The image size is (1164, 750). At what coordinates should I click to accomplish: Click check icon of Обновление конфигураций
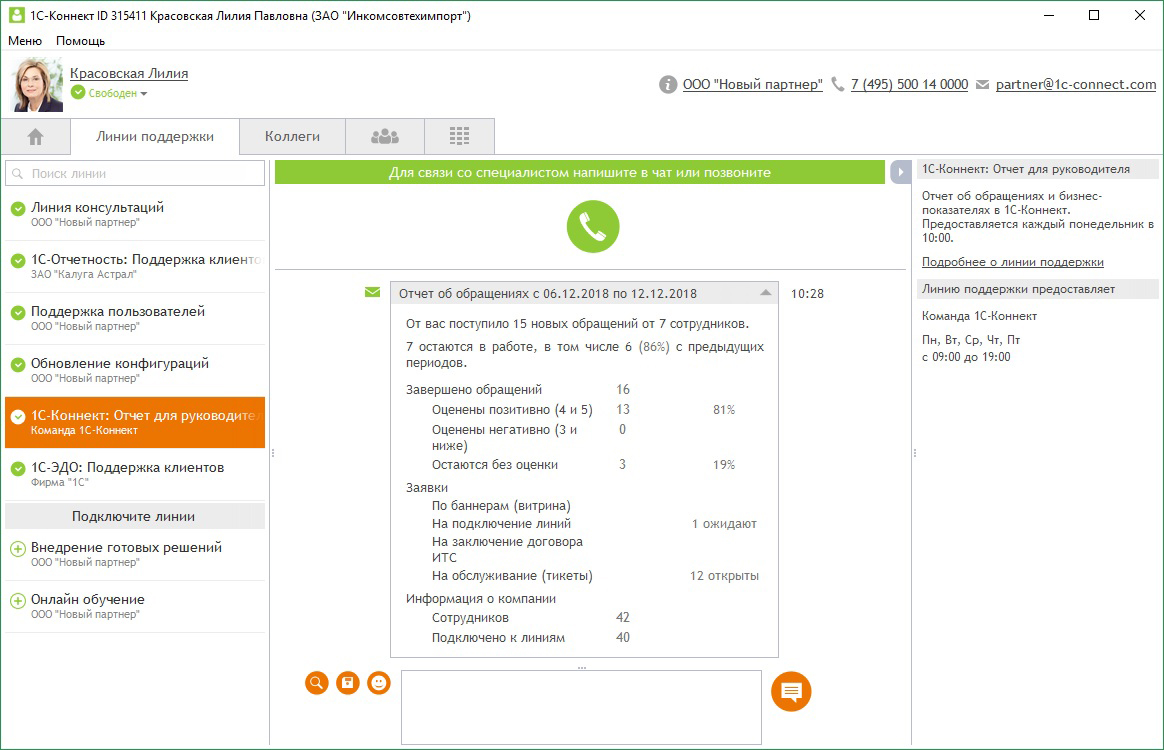pos(18,365)
